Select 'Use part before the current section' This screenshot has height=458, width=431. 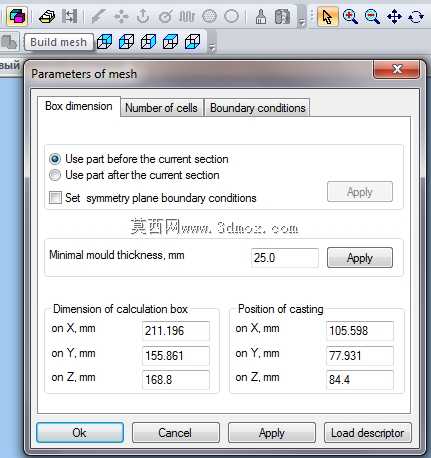[139, 159]
